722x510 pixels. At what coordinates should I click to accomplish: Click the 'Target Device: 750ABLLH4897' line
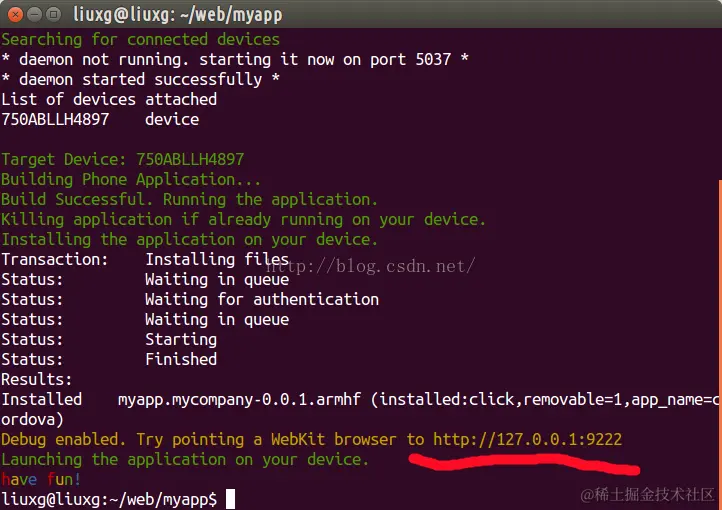pyautogui.click(x=122, y=160)
